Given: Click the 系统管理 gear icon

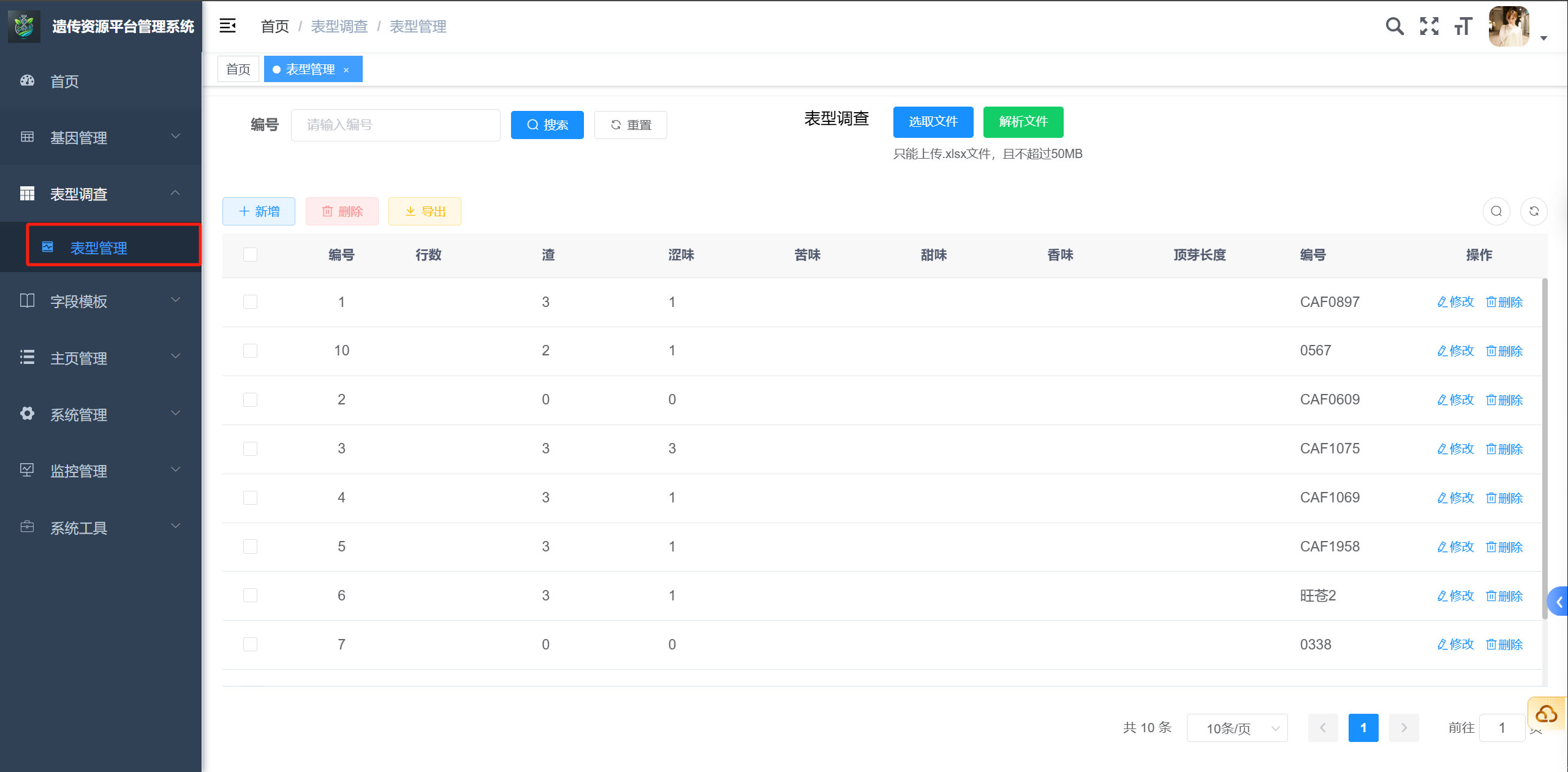Looking at the screenshot, I should [x=27, y=414].
